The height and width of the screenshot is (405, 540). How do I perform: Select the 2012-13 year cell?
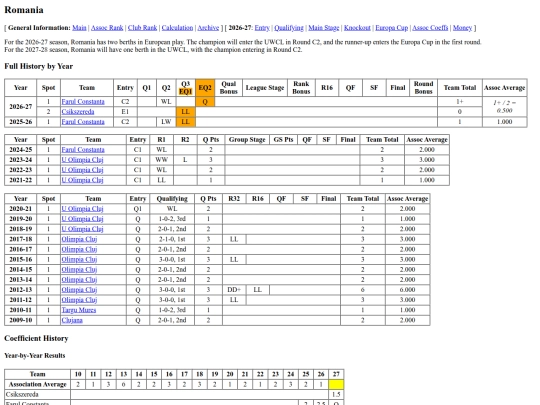click(x=21, y=290)
